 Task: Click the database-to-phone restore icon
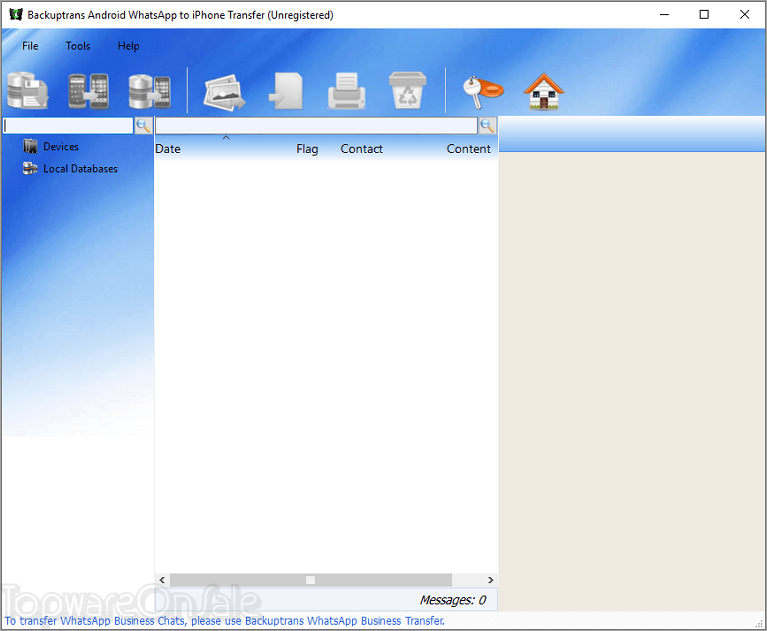[x=149, y=91]
